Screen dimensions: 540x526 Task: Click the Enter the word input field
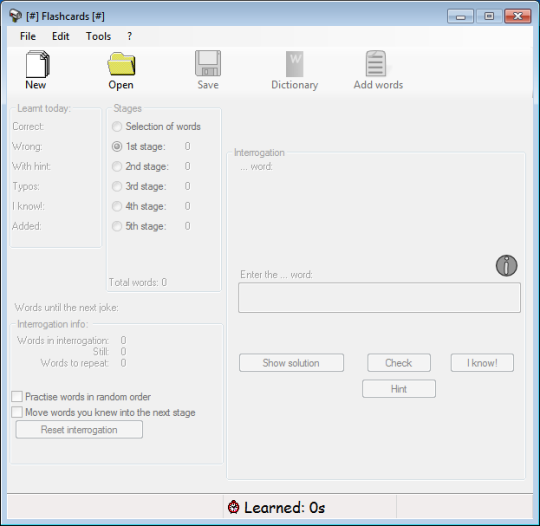[x=380, y=298]
